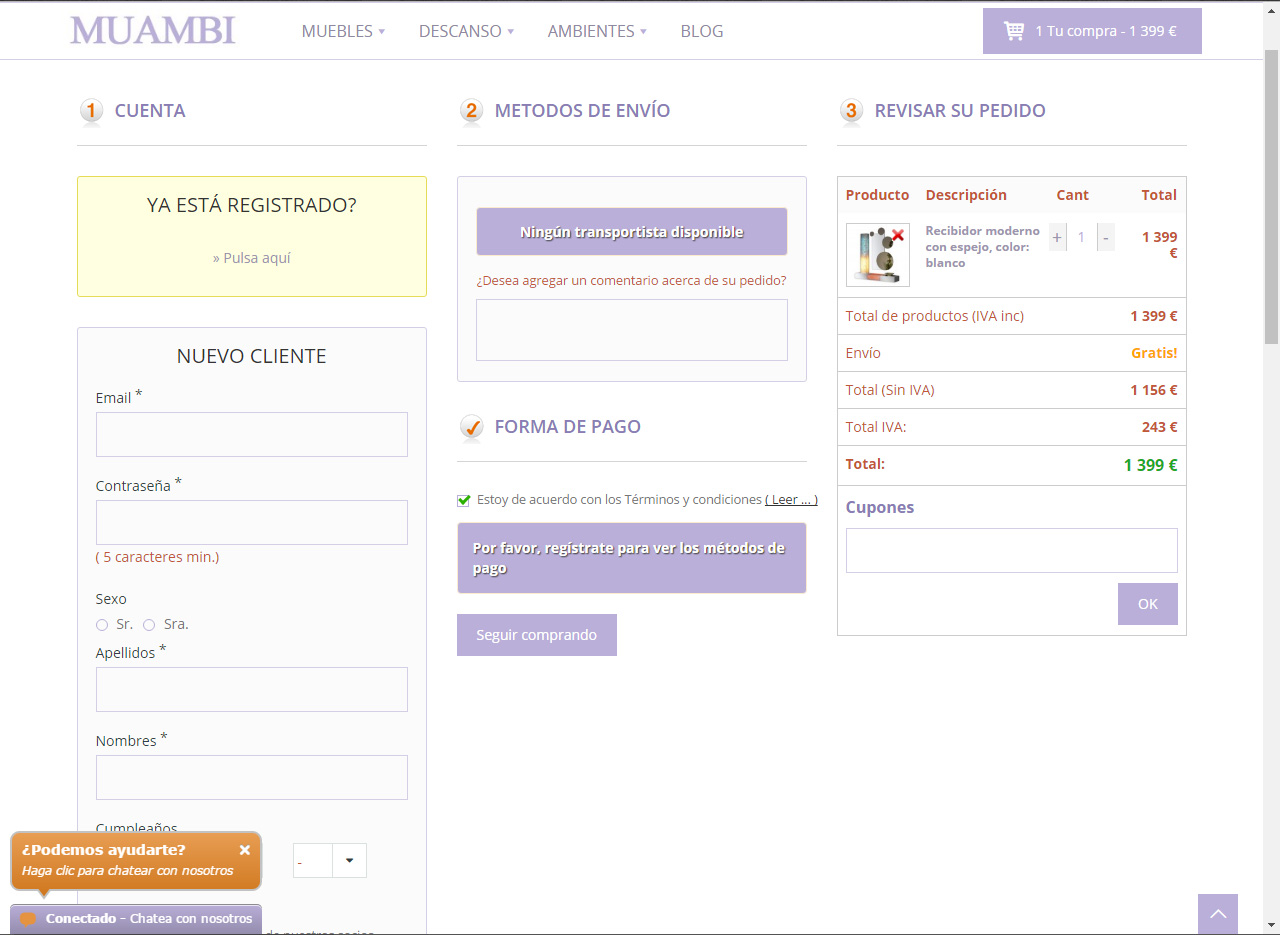Open the AMBIENTES menu
Image resolution: width=1280 pixels, height=935 pixels.
[x=597, y=31]
